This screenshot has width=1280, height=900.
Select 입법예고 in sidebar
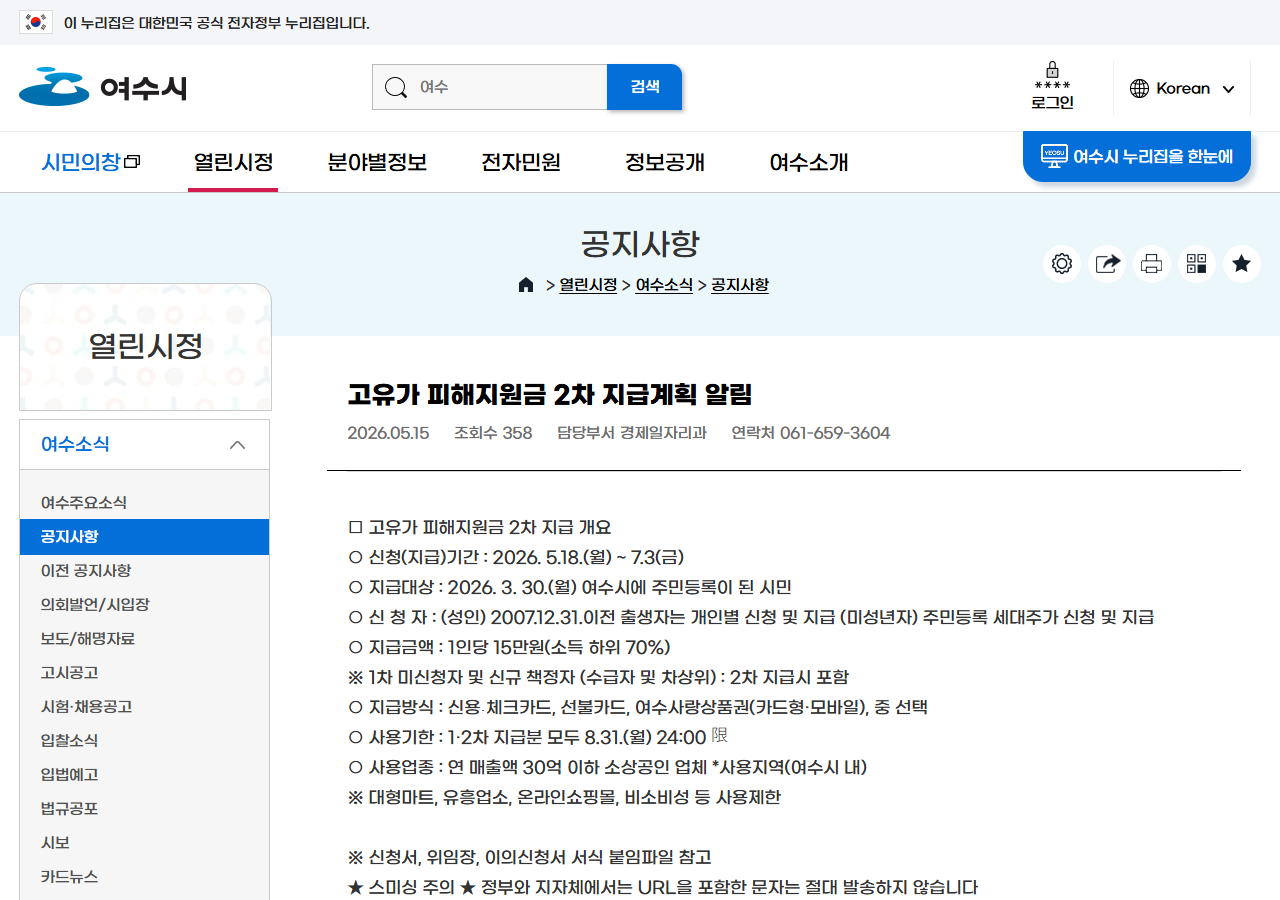coord(144,774)
